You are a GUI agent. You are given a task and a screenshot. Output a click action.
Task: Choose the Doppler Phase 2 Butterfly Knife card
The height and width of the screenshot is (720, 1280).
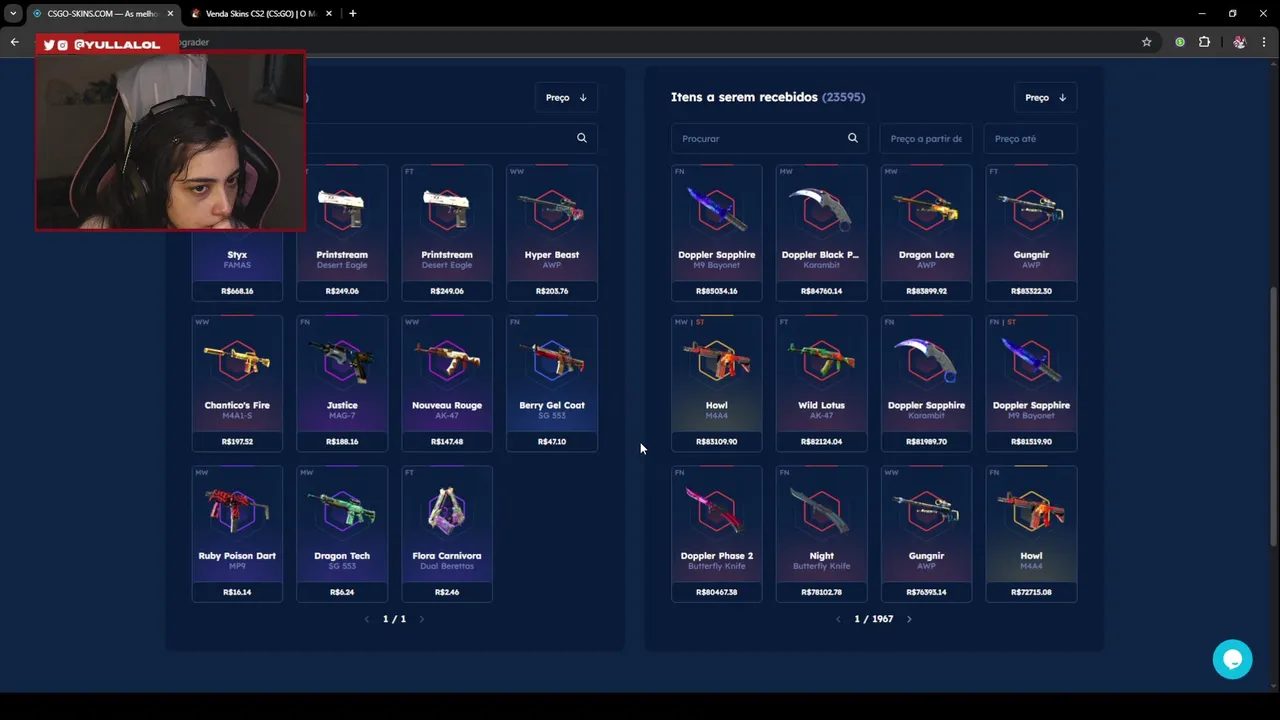(x=717, y=534)
